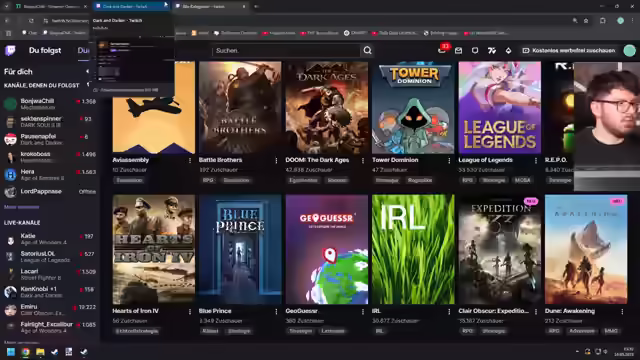Open the Blue Prince category cover

click(240, 249)
